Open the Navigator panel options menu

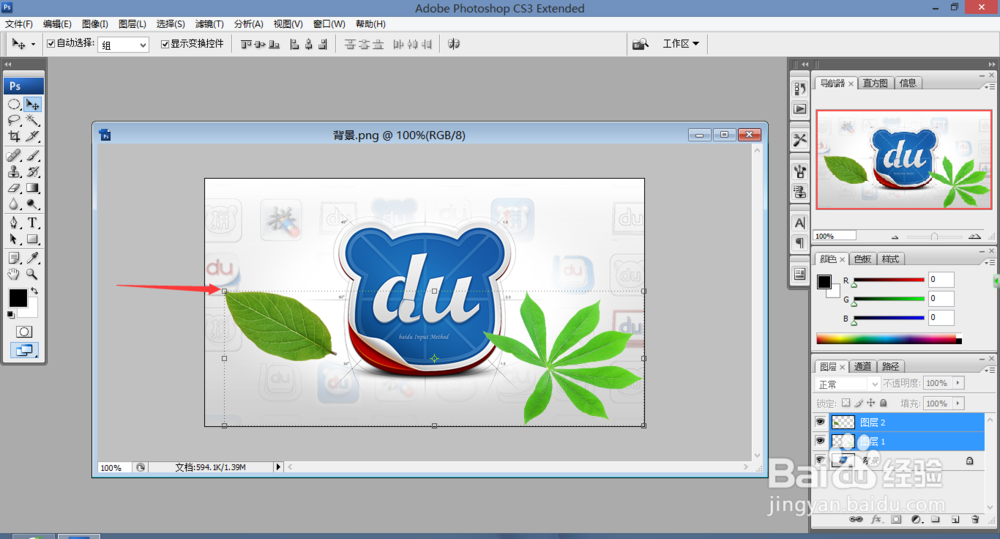(989, 86)
